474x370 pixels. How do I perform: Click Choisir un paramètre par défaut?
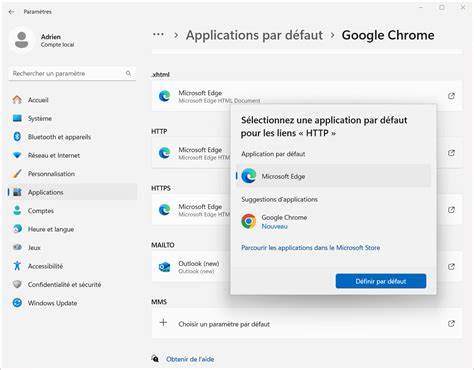[x=224, y=324]
